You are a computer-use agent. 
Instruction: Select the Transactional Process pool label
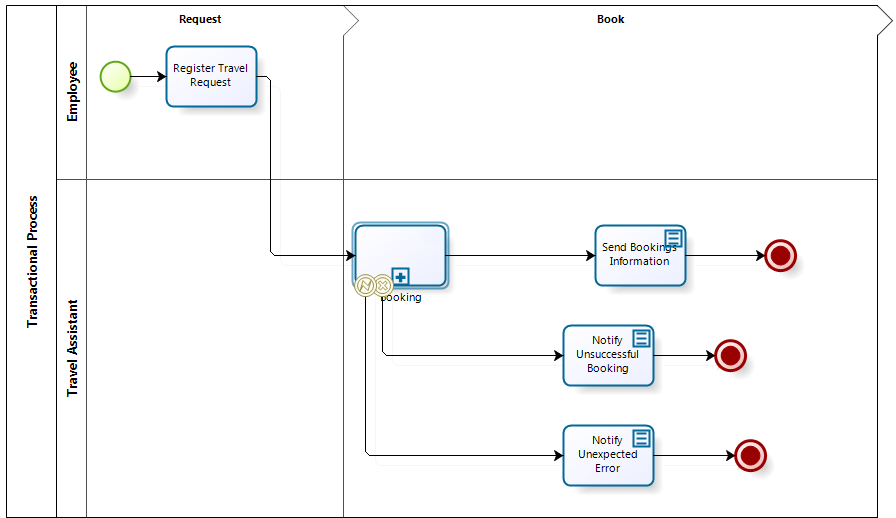[x=32, y=261]
